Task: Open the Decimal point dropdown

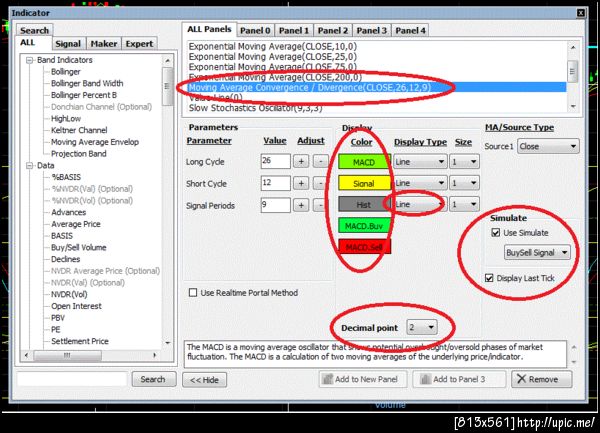Action: 422,327
